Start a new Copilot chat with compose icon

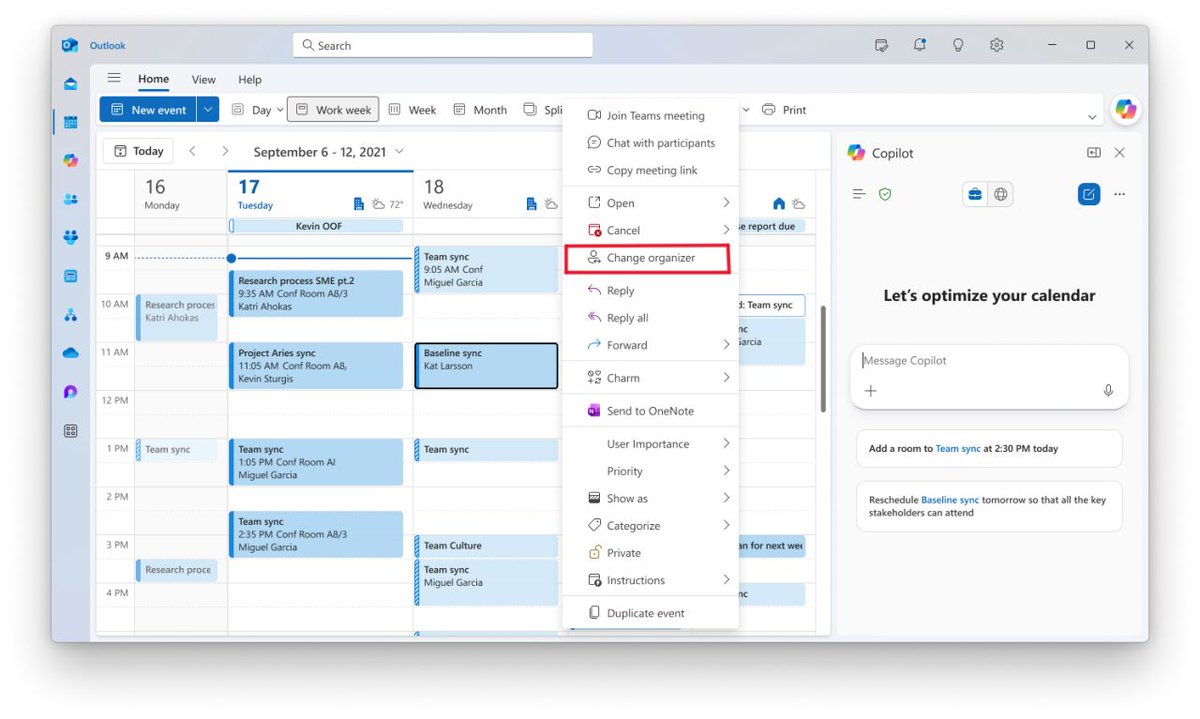pyautogui.click(x=1088, y=194)
